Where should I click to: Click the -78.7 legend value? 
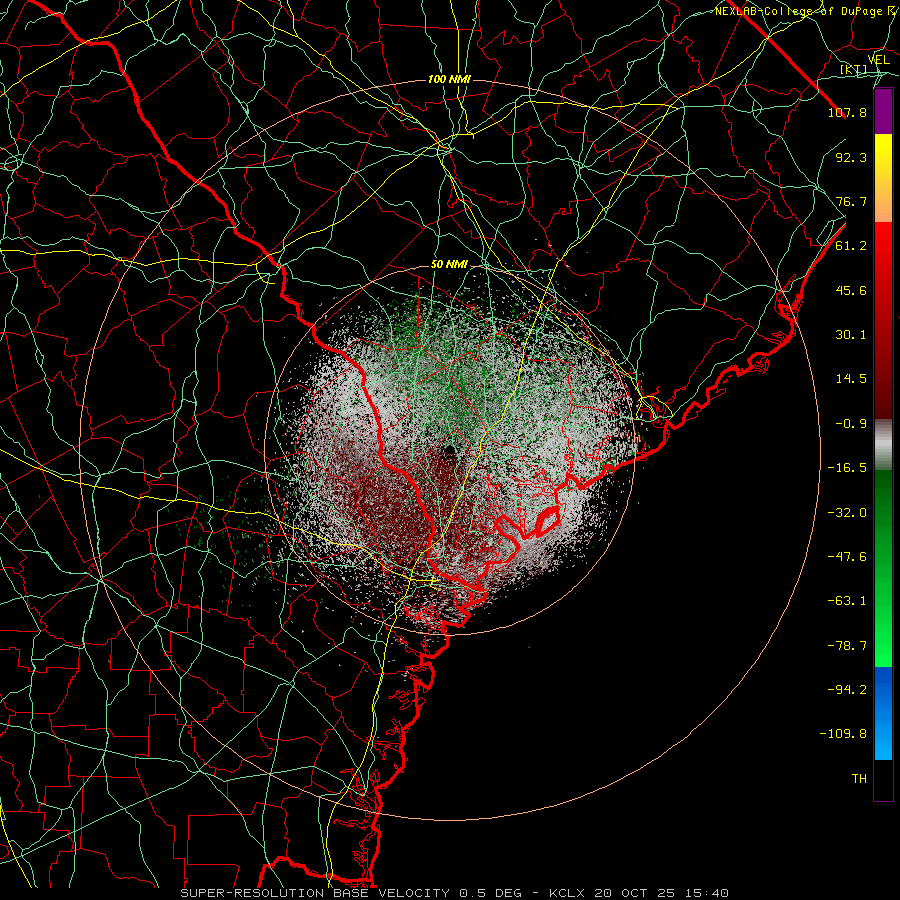[847, 646]
